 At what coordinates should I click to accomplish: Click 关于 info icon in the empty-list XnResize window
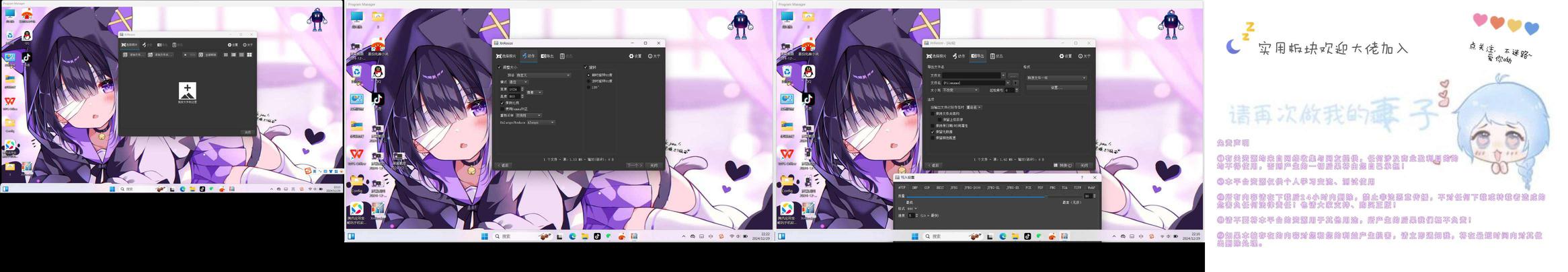[245, 45]
